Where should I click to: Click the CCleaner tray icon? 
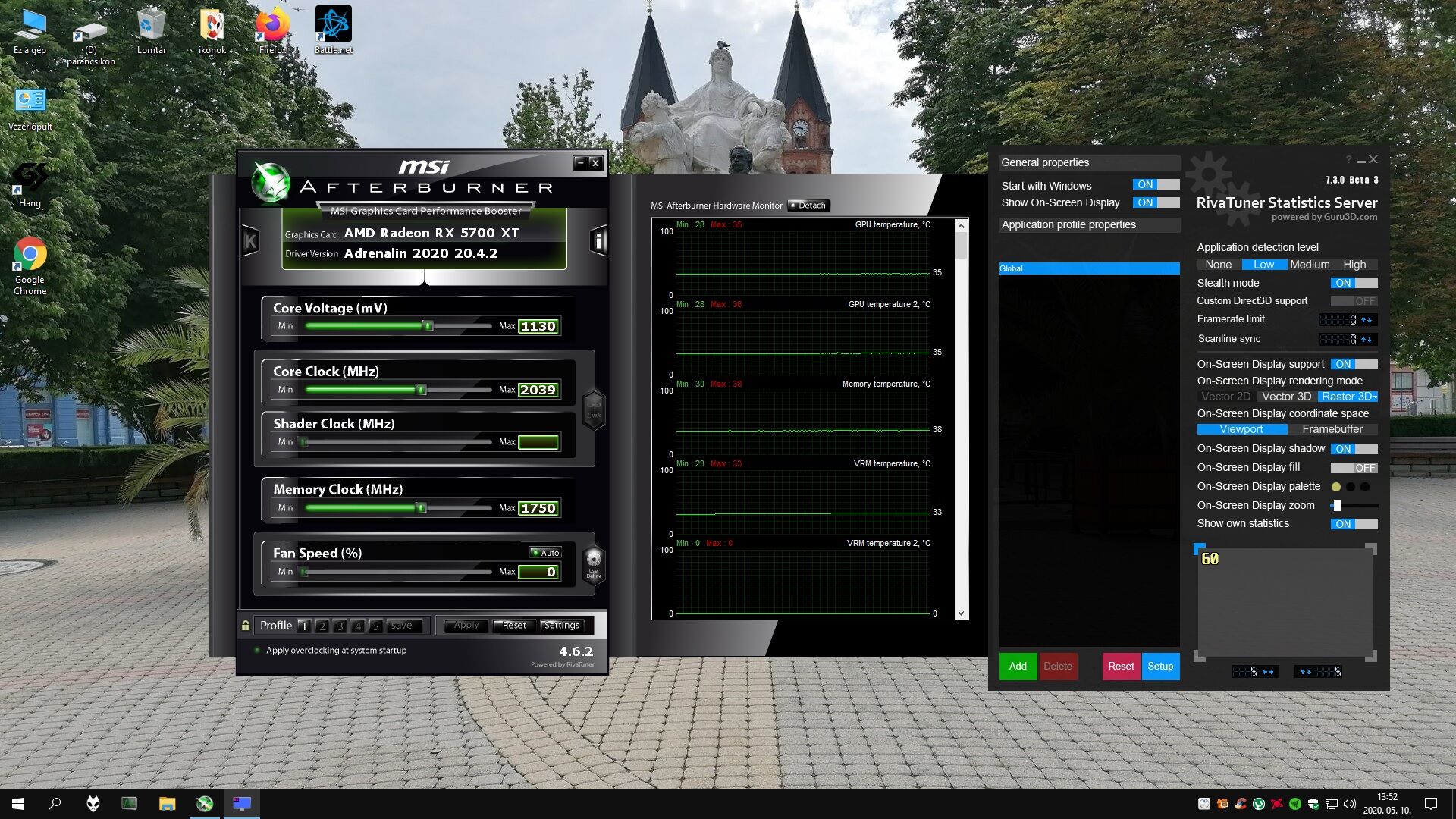(1241, 804)
